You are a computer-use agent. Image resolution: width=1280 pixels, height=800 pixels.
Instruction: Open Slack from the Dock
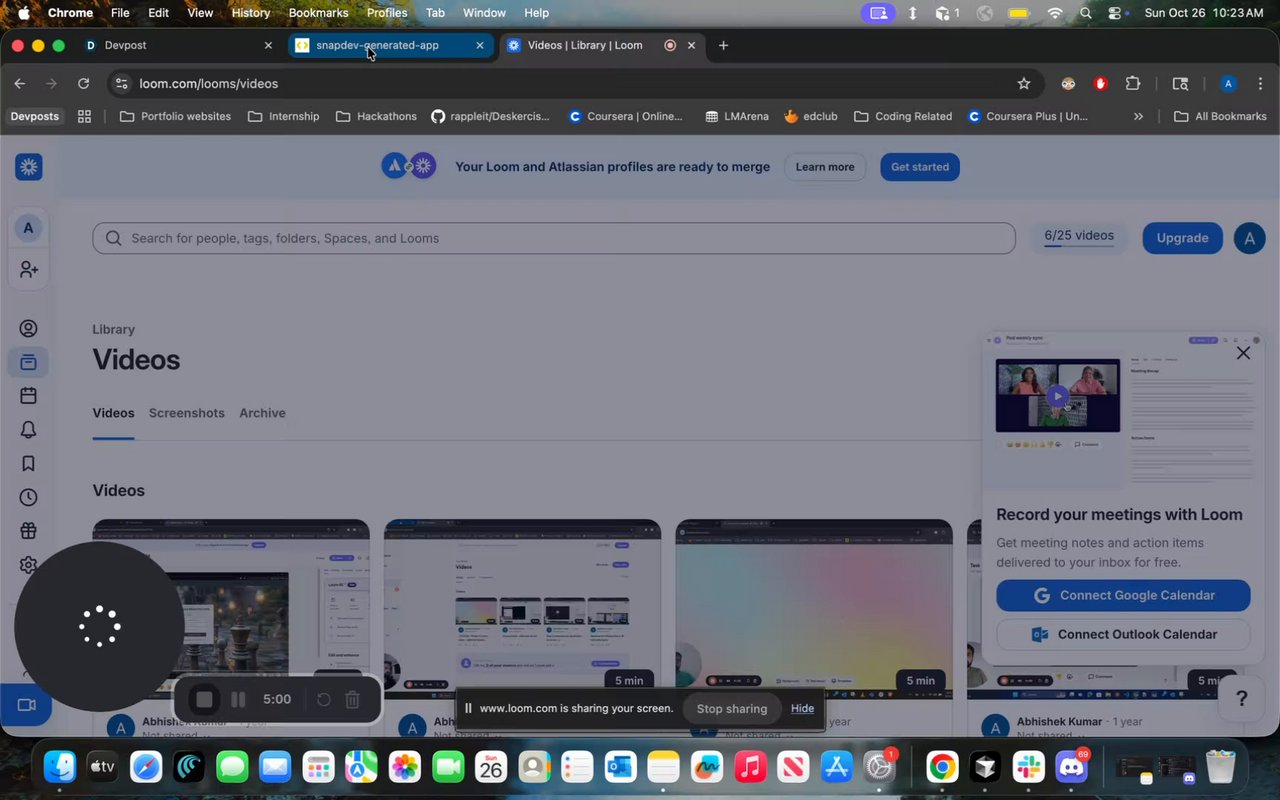coord(1028,767)
